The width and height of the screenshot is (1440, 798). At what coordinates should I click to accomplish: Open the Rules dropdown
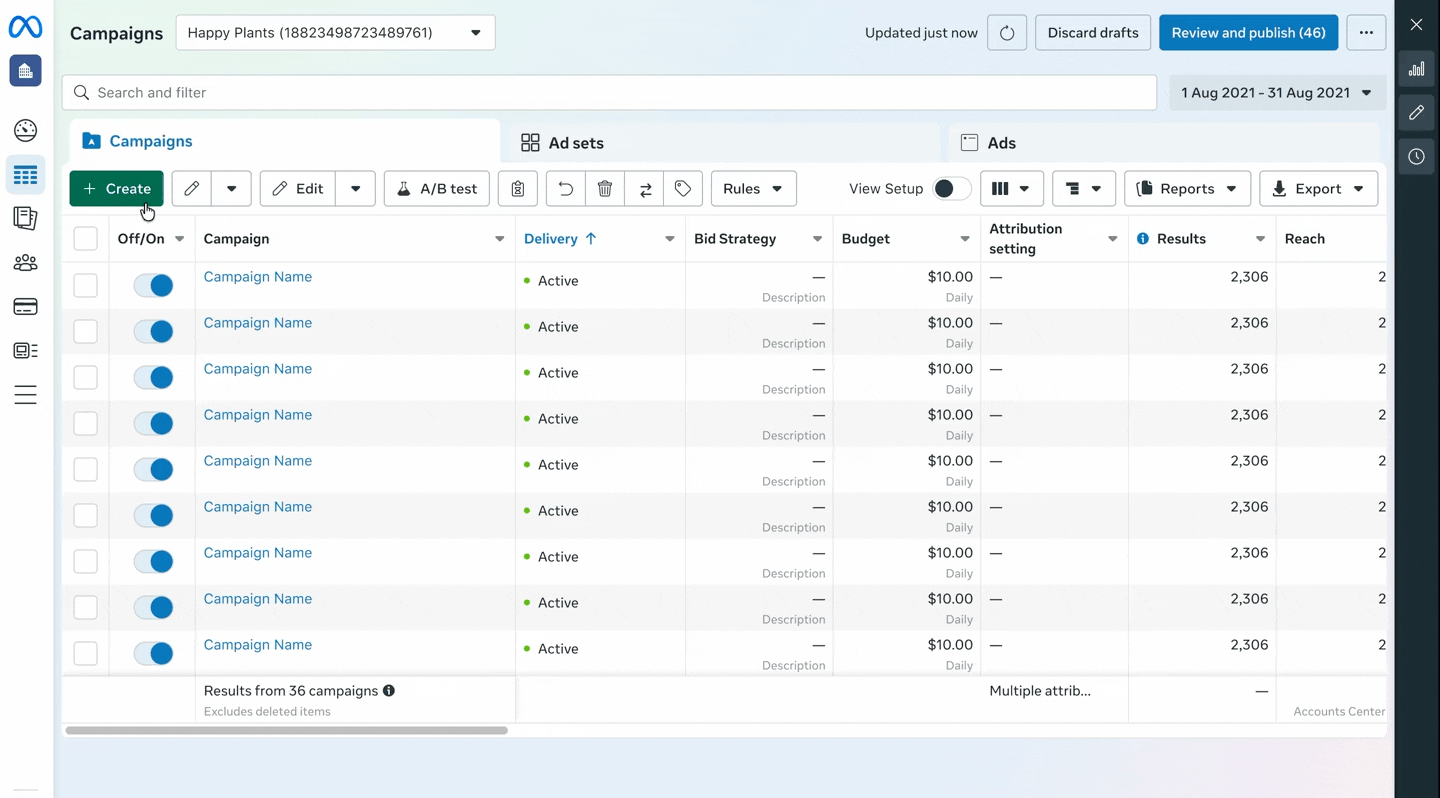[753, 188]
